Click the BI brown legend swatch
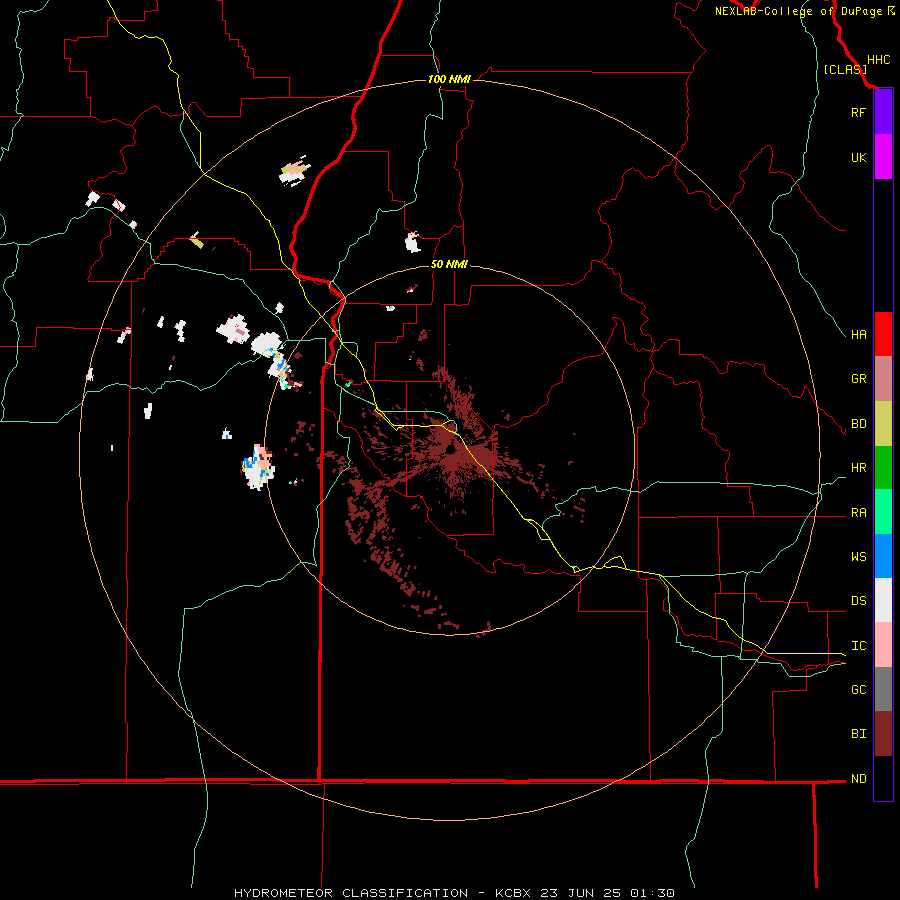 pyautogui.click(x=883, y=734)
